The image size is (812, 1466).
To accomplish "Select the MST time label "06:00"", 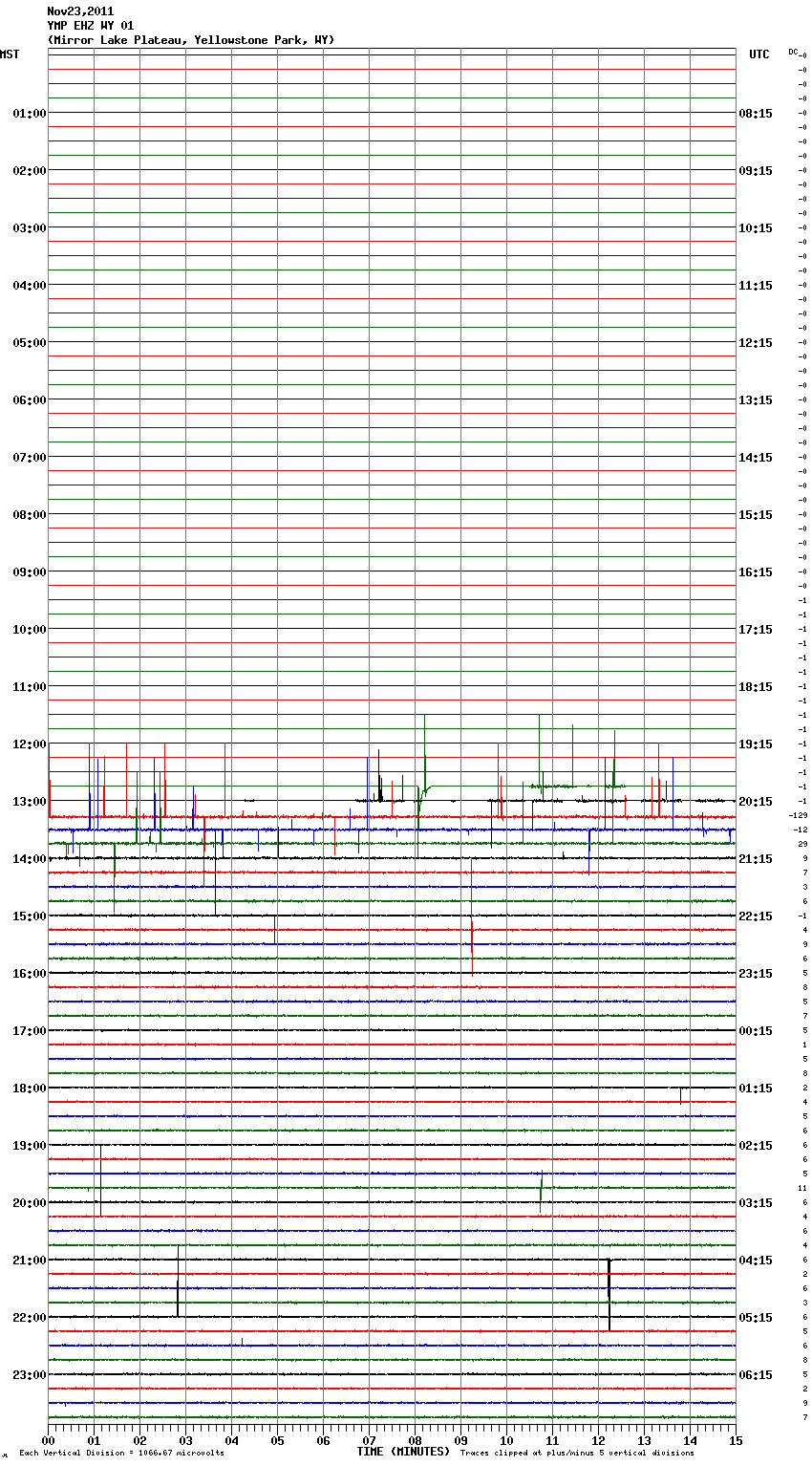I will (30, 400).
